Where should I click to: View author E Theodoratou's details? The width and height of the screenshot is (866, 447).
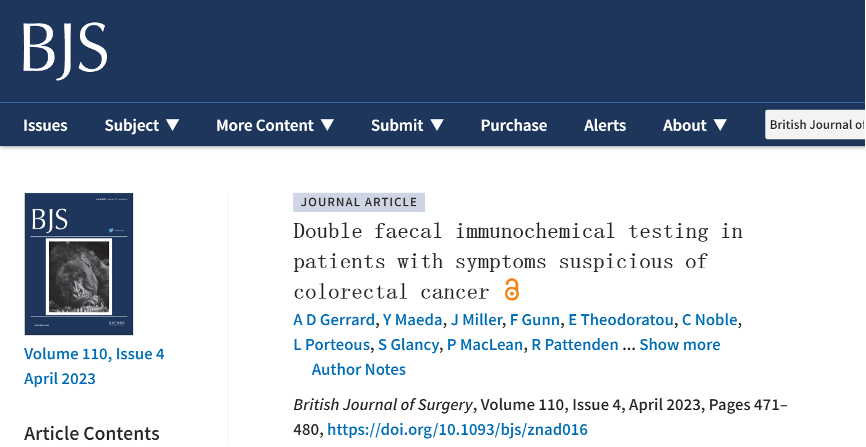point(621,320)
